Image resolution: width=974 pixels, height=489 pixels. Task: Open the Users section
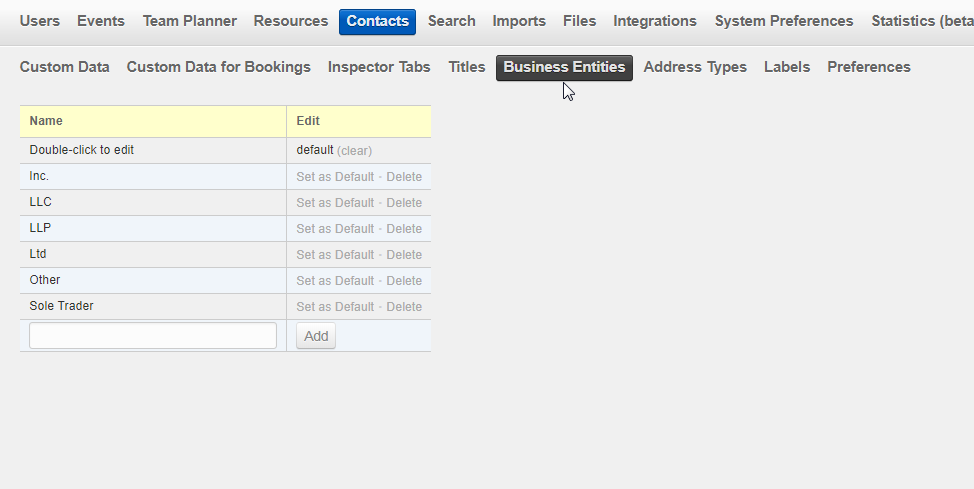point(40,21)
